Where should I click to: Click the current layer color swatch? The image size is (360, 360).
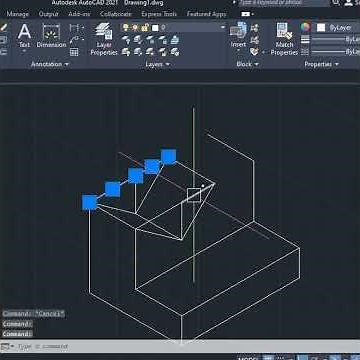[155, 28]
